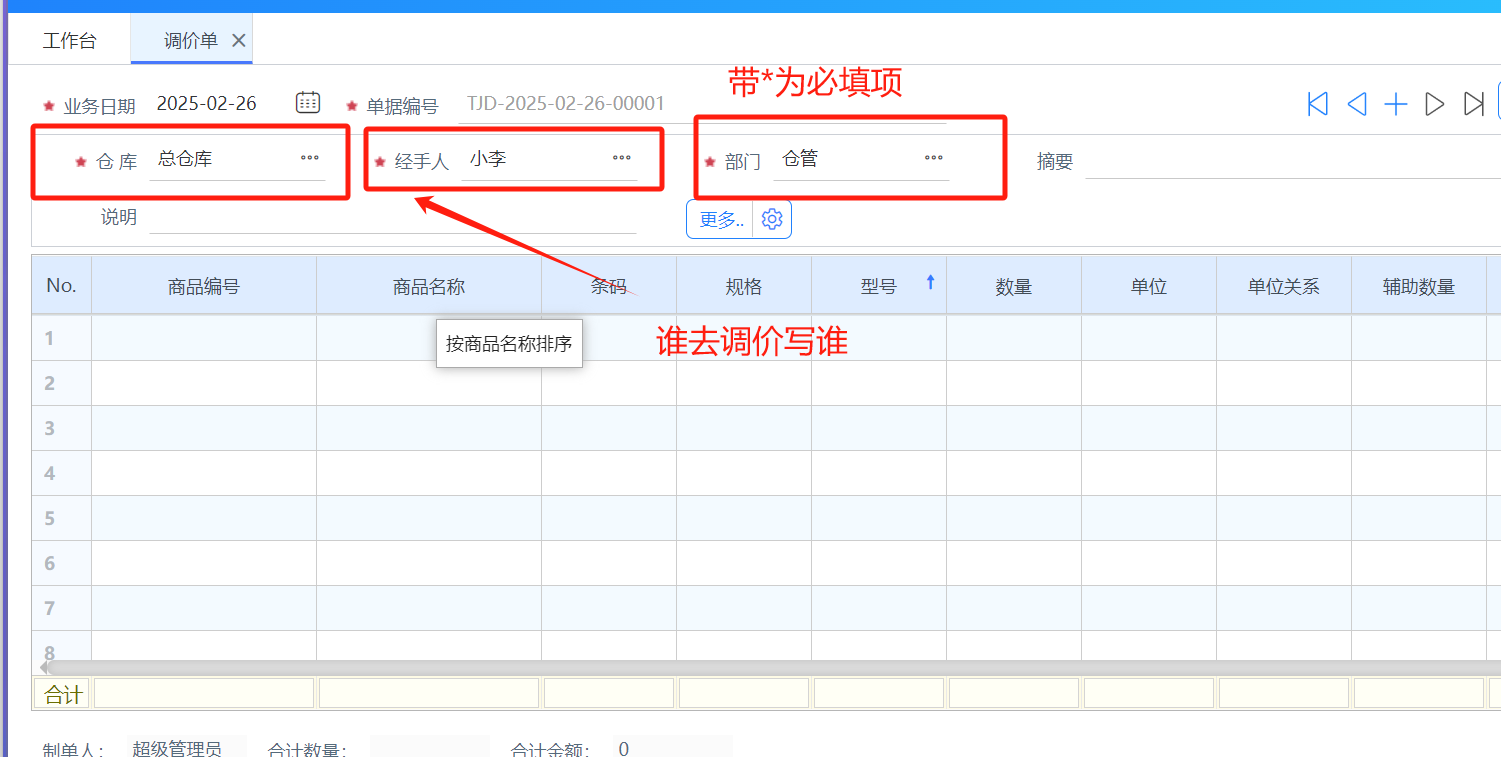Image resolution: width=1501 pixels, height=757 pixels.
Task: Jump to the last record
Action: (x=1473, y=104)
